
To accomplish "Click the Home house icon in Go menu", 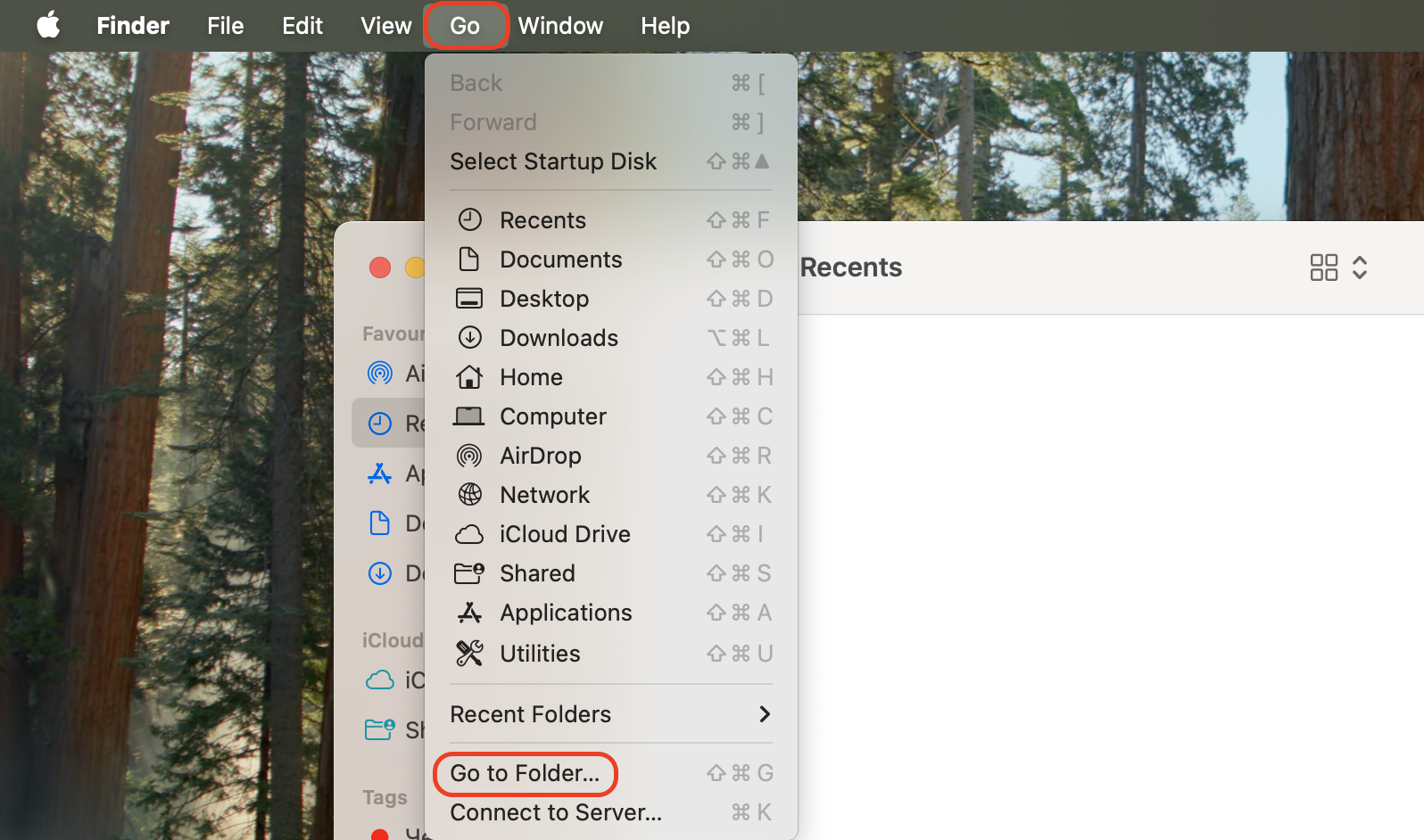I will [469, 377].
